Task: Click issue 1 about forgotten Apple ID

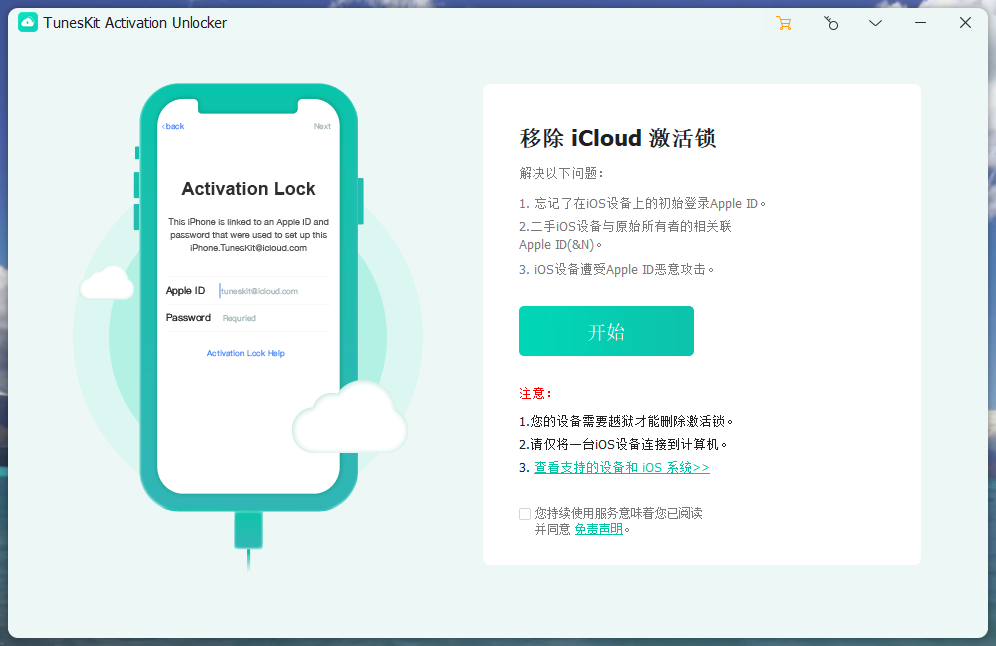Action: click(x=642, y=203)
